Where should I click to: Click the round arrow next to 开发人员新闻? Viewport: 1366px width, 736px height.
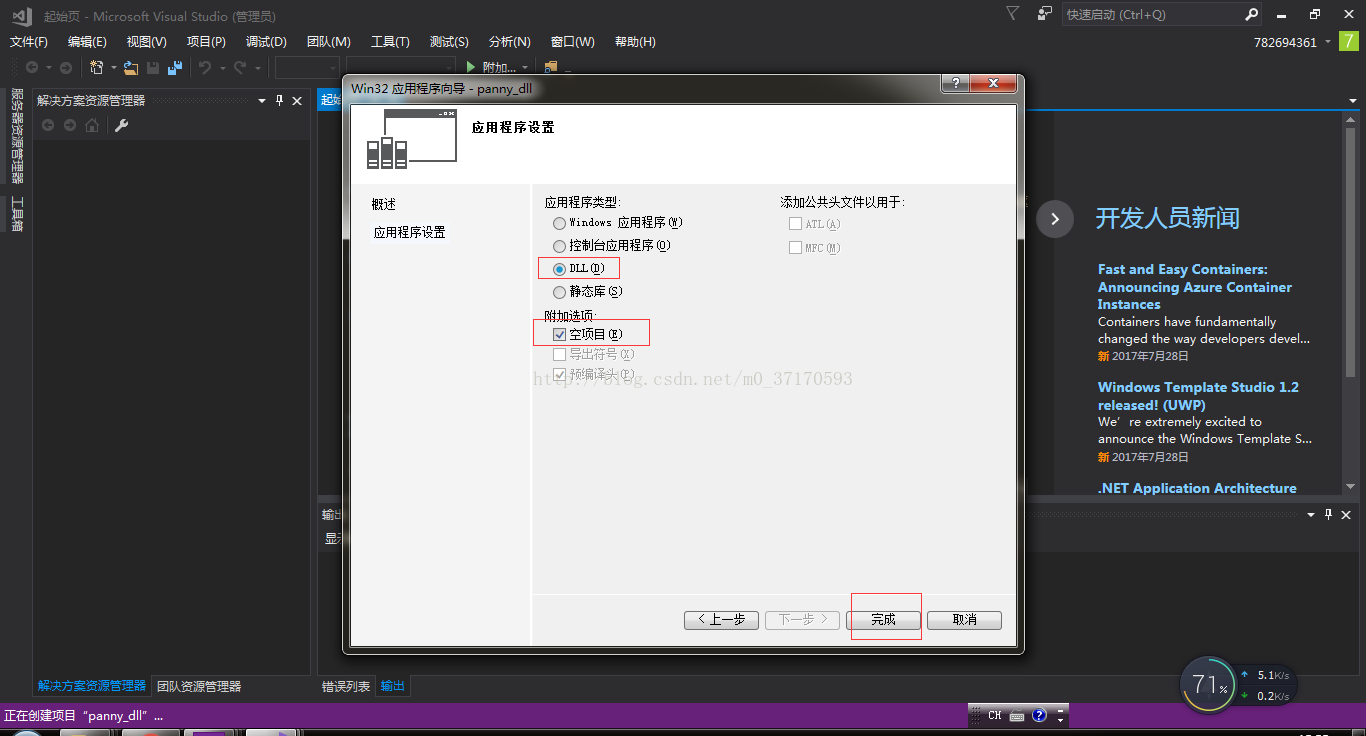tap(1055, 218)
